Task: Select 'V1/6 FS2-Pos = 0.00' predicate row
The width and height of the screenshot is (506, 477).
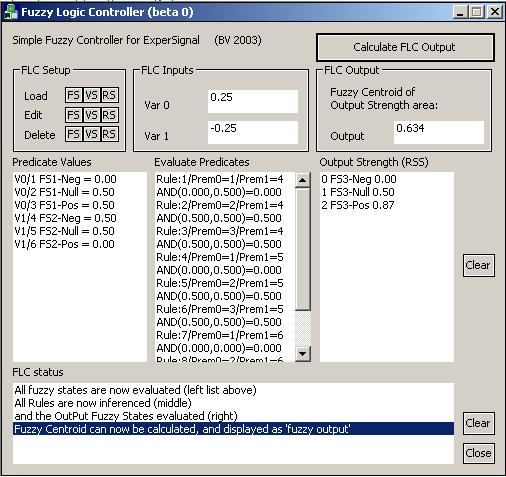Action: point(80,244)
